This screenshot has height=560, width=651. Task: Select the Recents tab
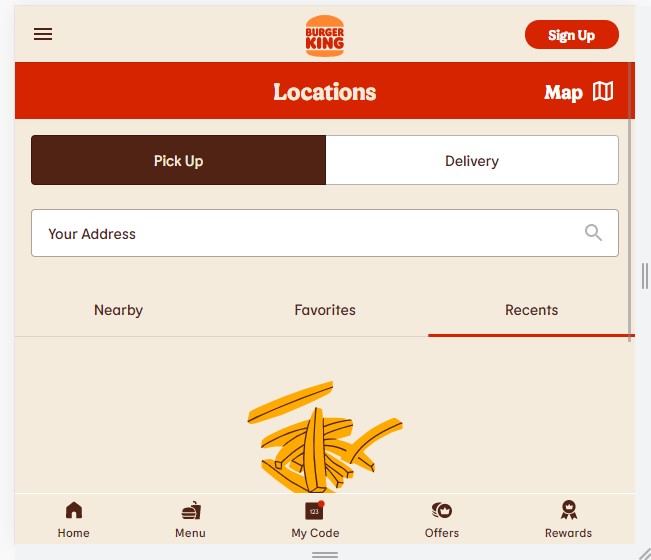pyautogui.click(x=531, y=310)
